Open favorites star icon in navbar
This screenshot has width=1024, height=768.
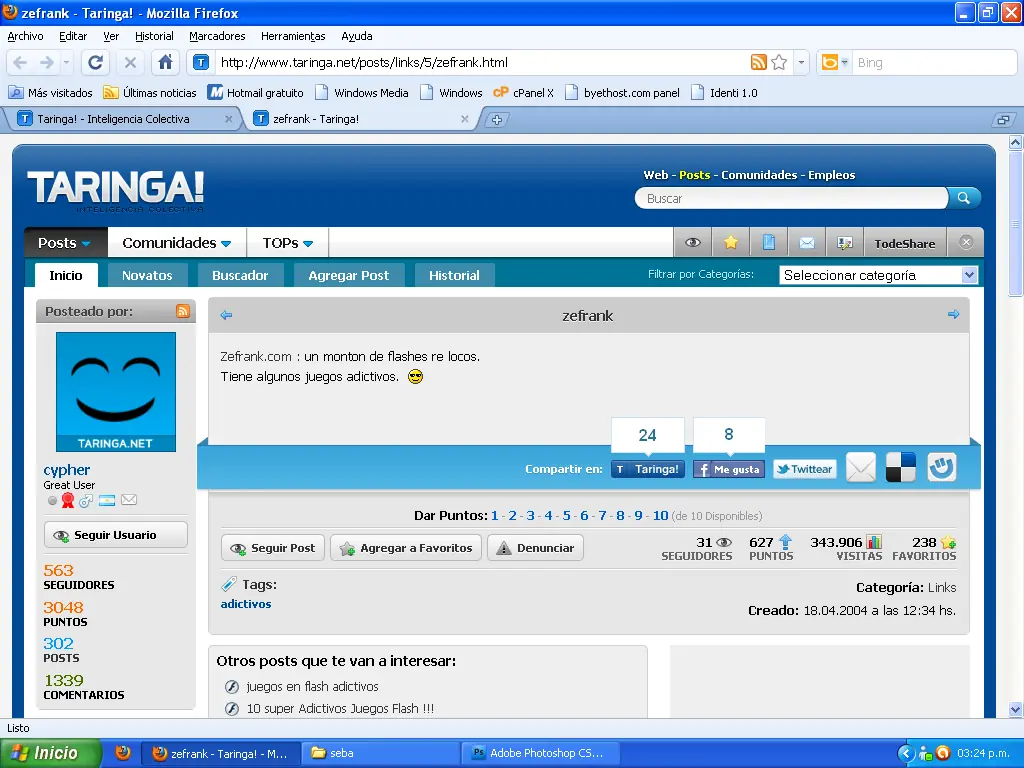click(731, 243)
